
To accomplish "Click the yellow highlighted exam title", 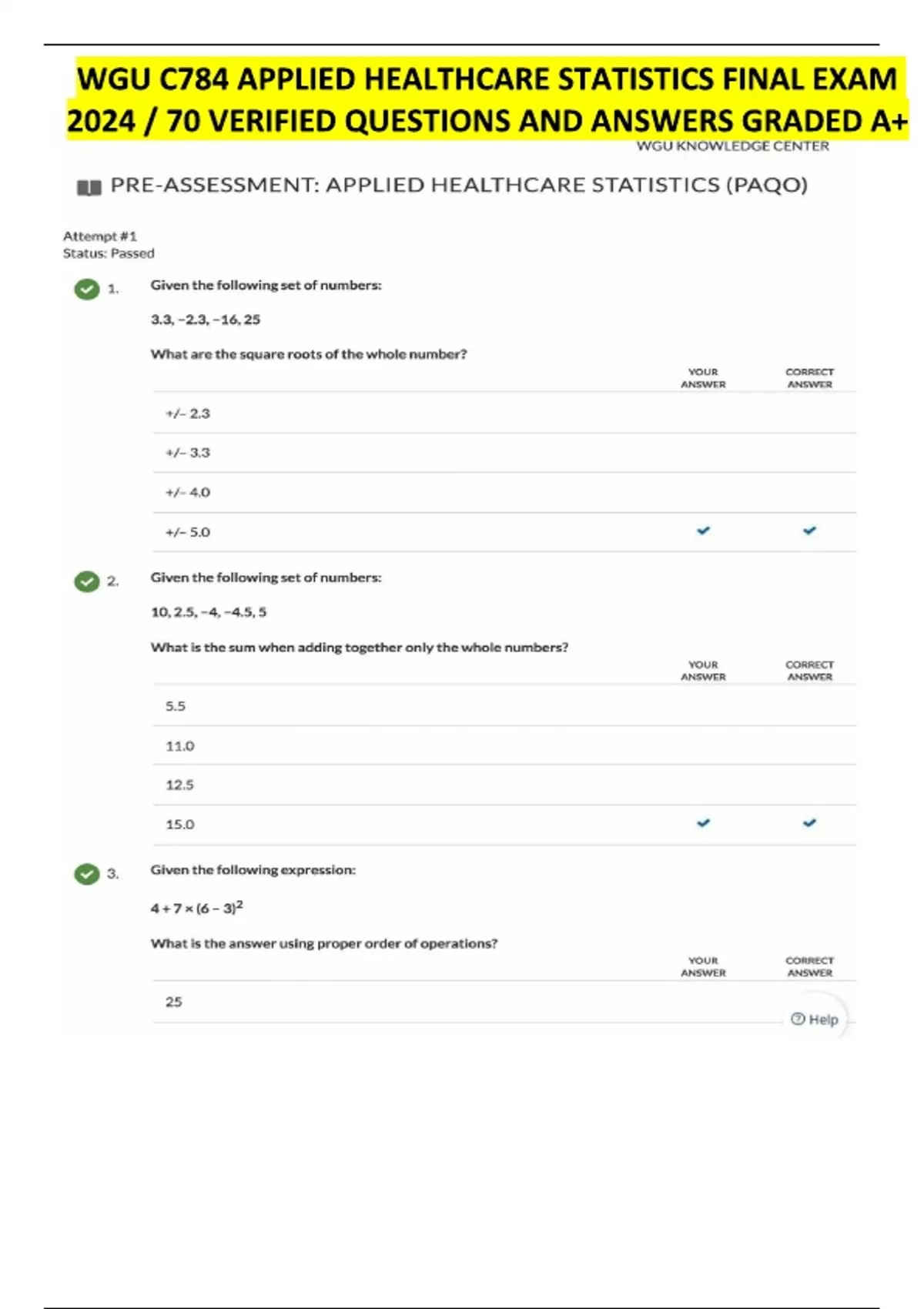I will point(487,100).
